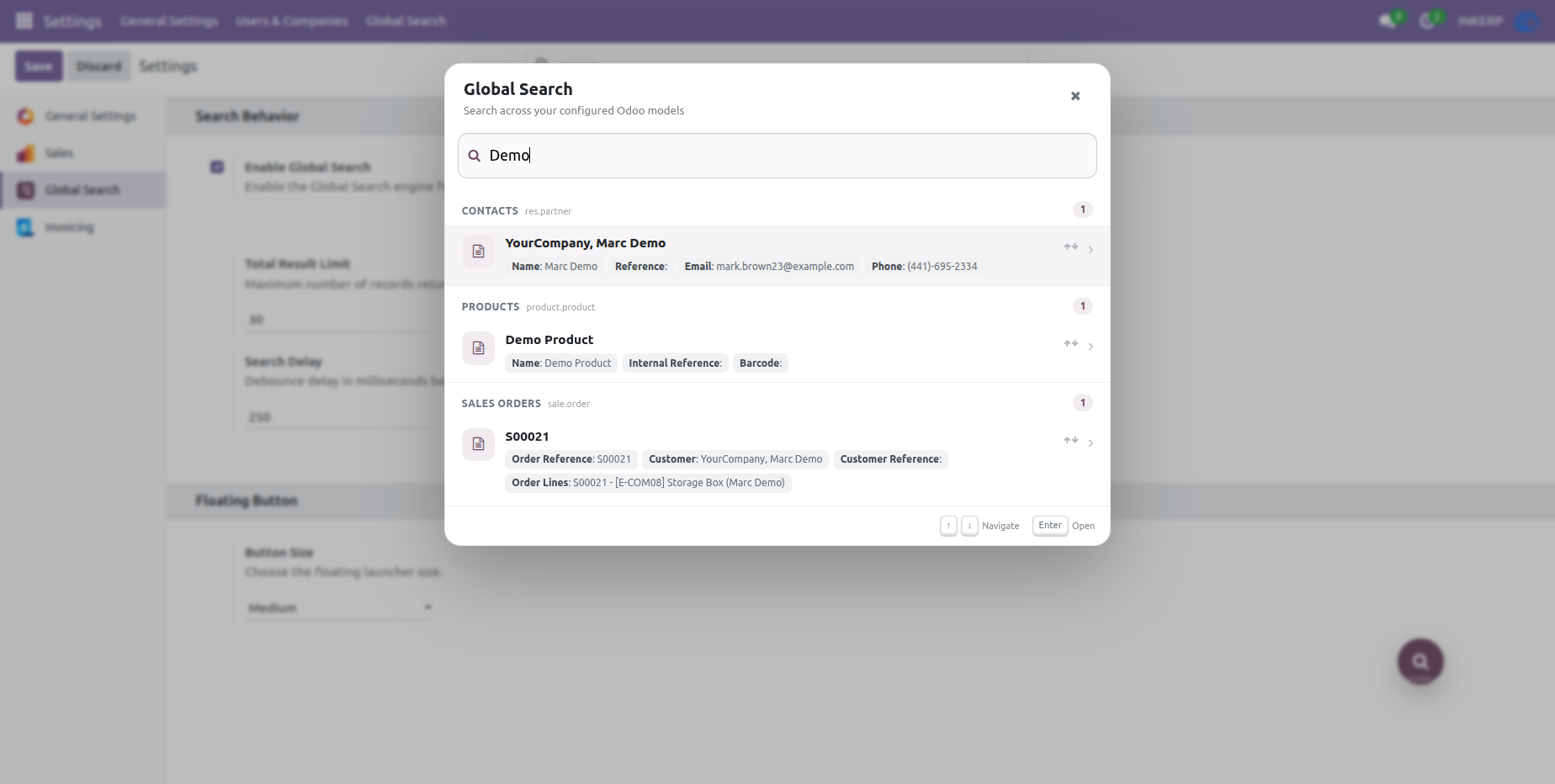
Task: Click document icon beside Demo Product
Action: (x=478, y=347)
